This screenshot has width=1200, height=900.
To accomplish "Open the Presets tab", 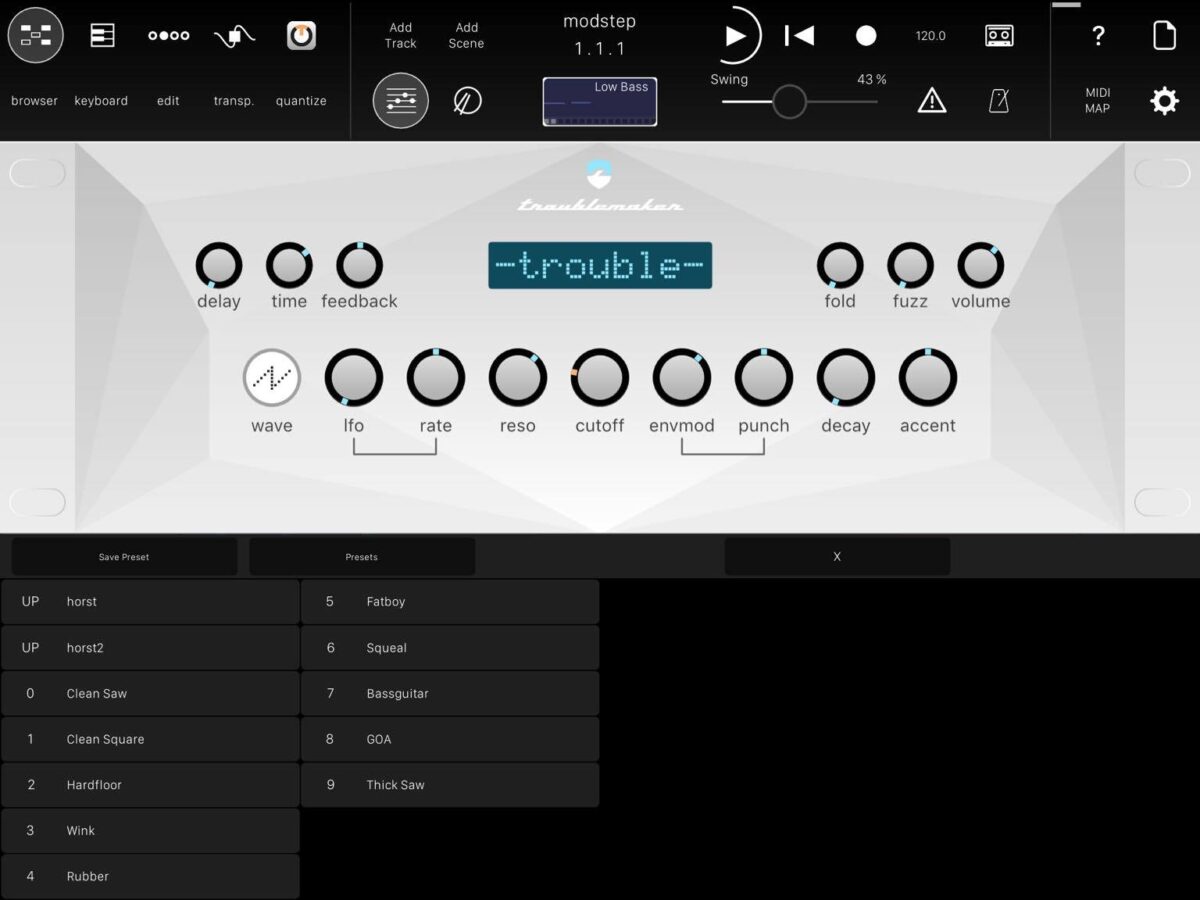I will pyautogui.click(x=362, y=557).
